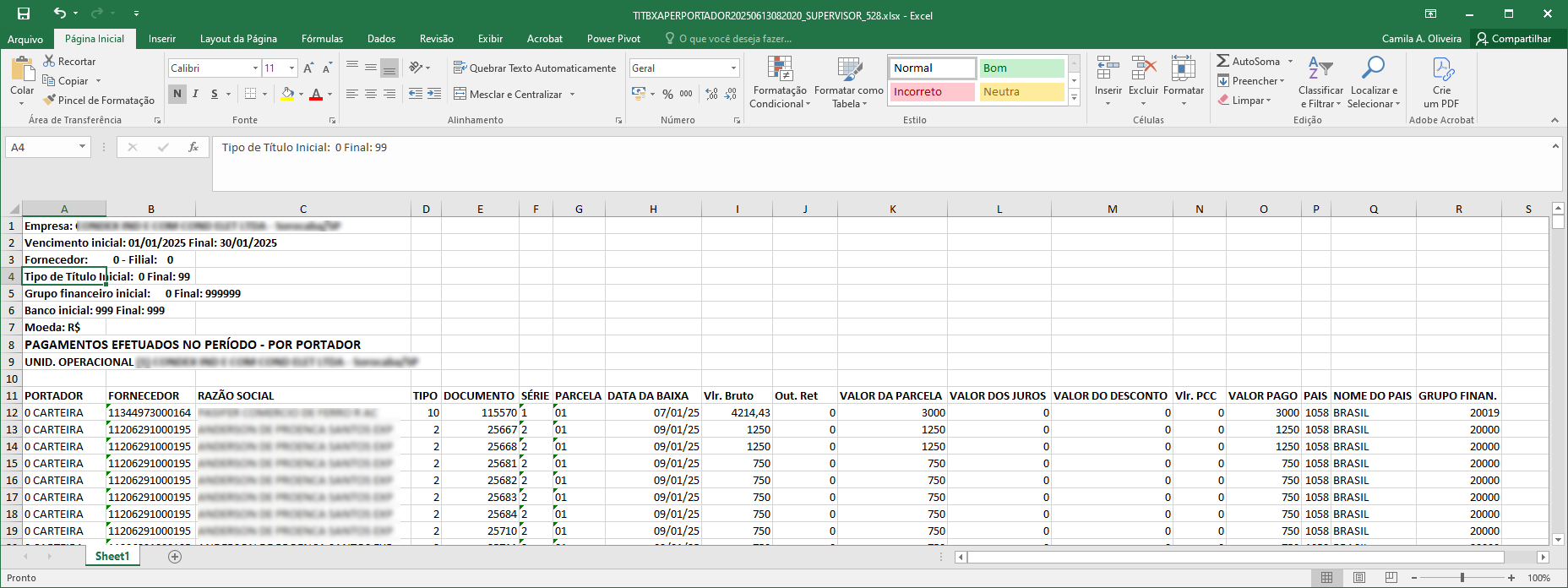Open Formatar como Tabela
This screenshot has height=588, width=1568.
pos(849,82)
